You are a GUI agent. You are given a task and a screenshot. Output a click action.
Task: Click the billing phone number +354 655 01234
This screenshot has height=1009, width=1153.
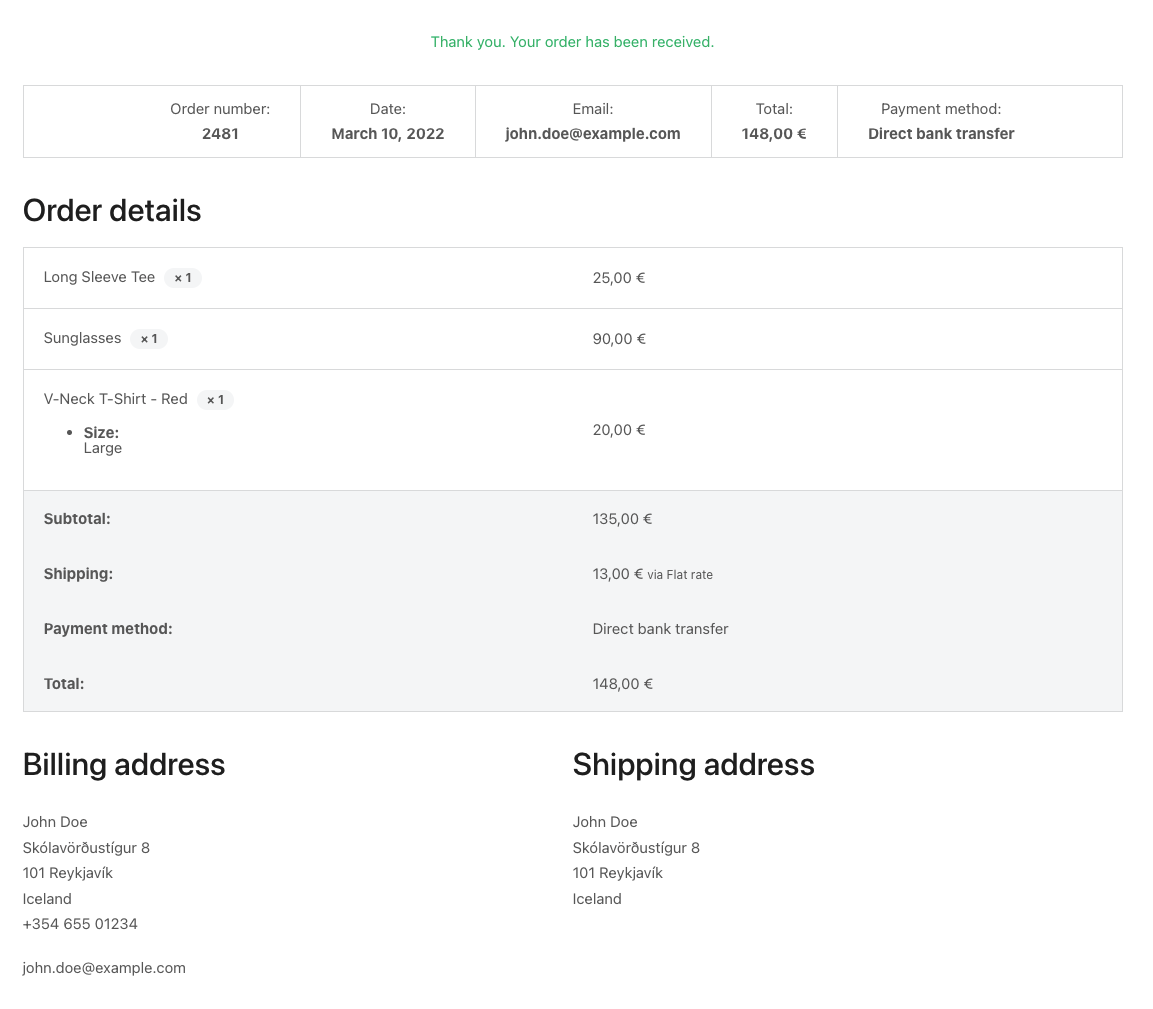click(80, 924)
